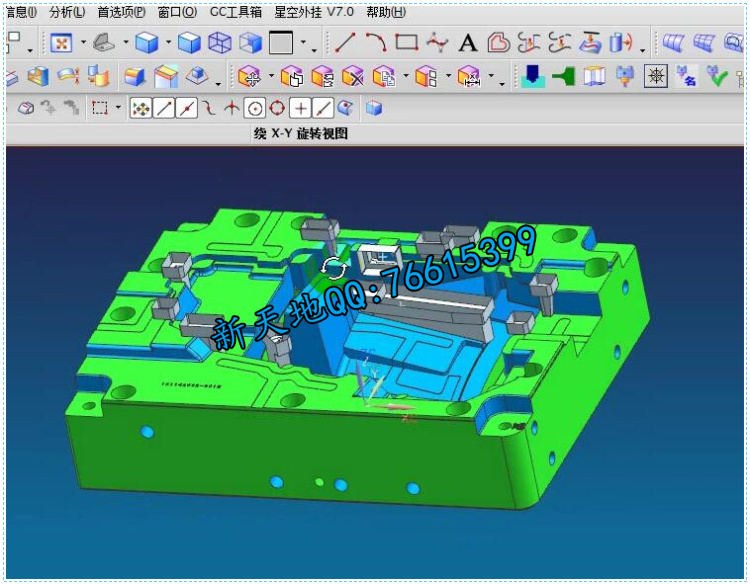Select the Studio Spline tool
The height and width of the screenshot is (585, 750).
437,42
